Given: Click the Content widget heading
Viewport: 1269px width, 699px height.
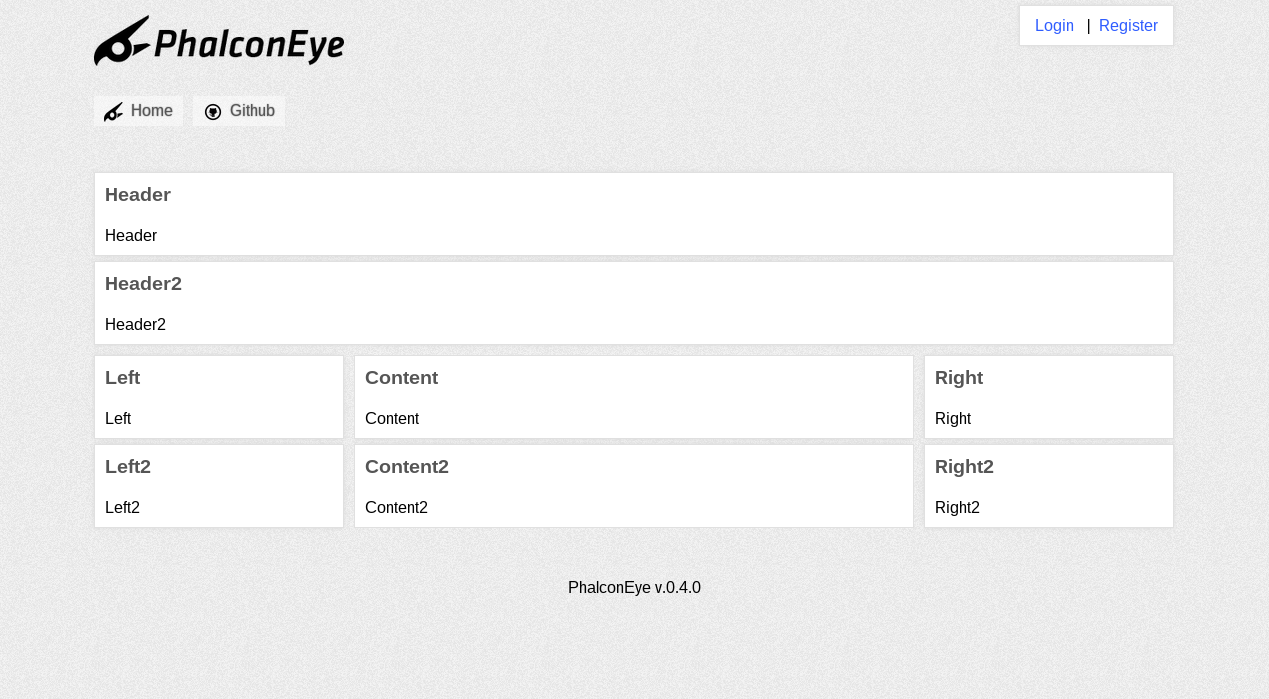Looking at the screenshot, I should point(401,378).
